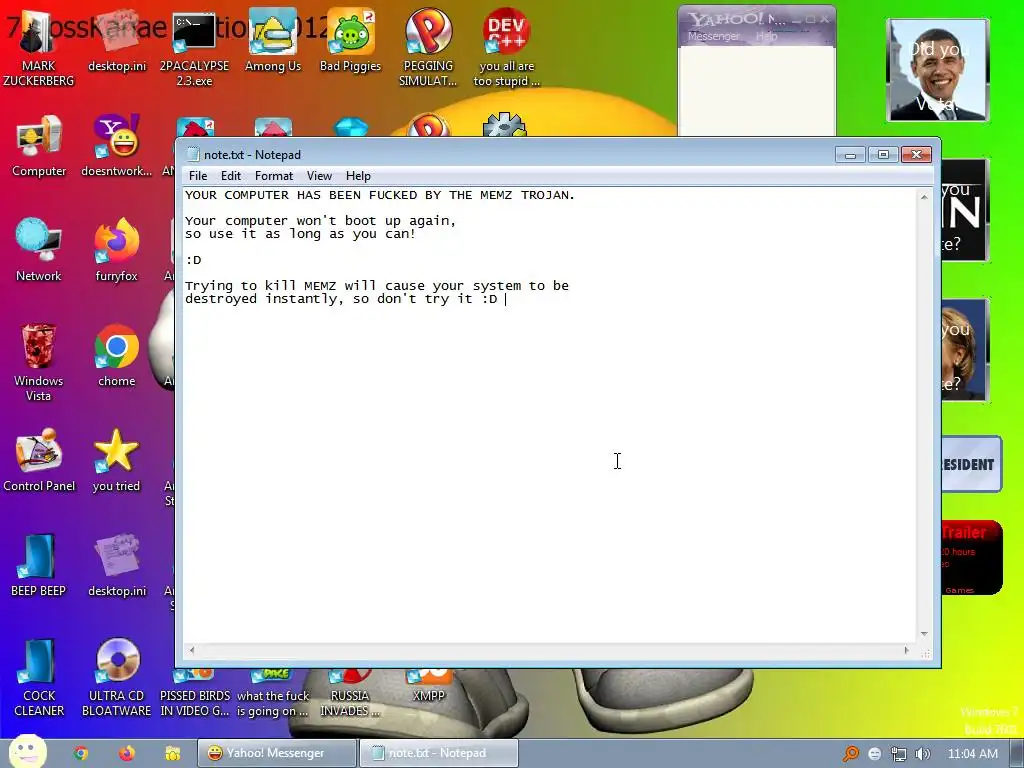Screen dimensions: 1024x768
Task: Click Obama 'Did you Vote' gadget thumbnail
Action: 937,70
